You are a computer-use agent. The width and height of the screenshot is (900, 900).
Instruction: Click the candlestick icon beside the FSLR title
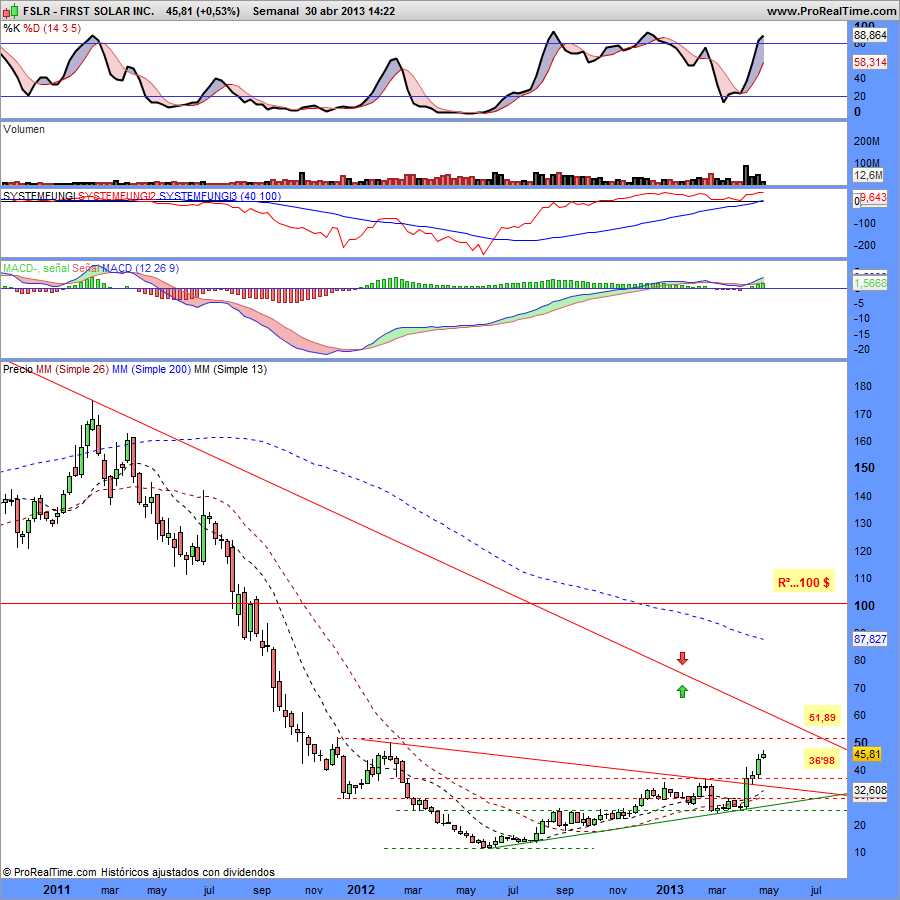point(11,10)
